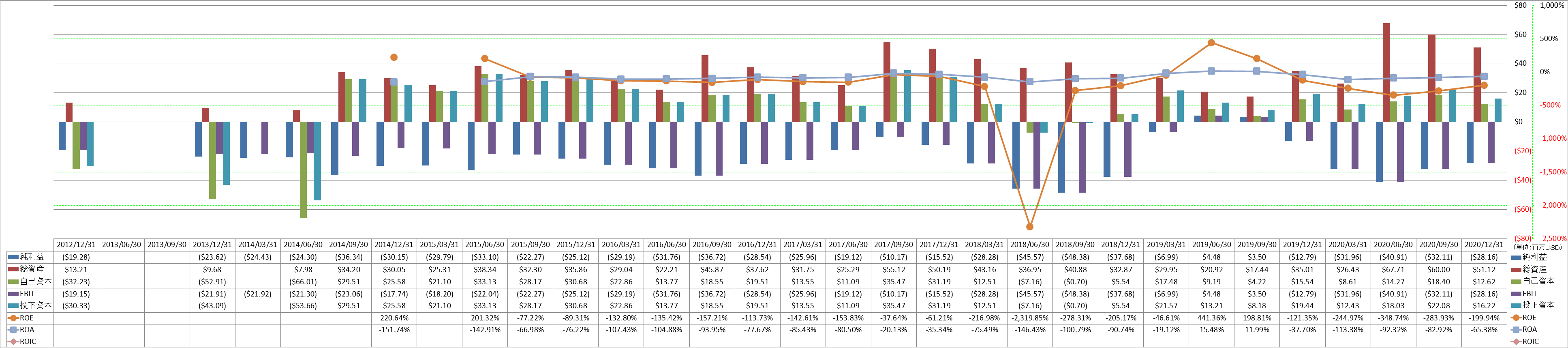
Task: Click 純利益 value ($19.28) for 2012/12/31
Action: tap(76, 257)
